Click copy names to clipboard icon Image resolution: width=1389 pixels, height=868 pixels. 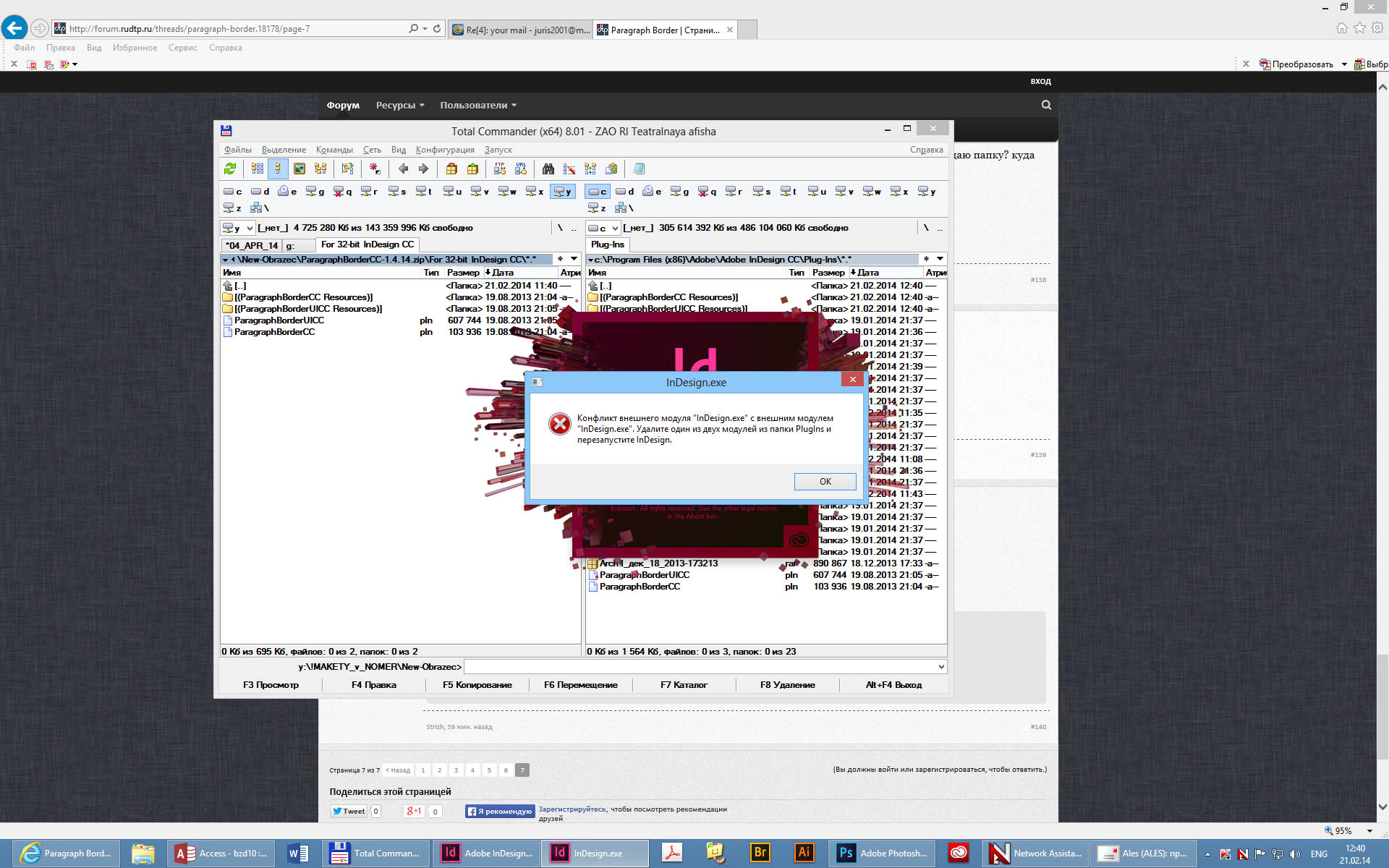[611, 169]
